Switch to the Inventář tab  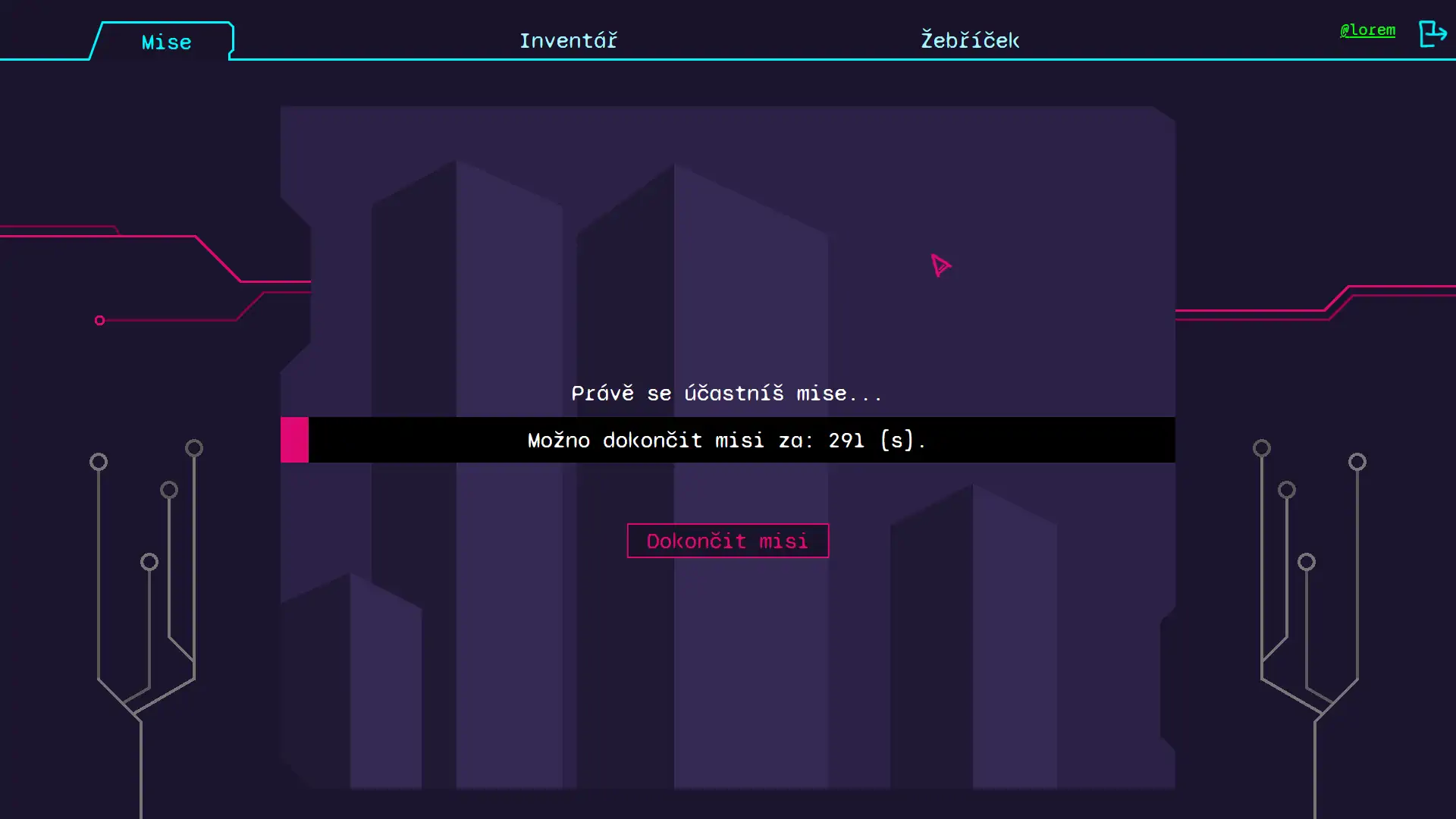tap(568, 40)
